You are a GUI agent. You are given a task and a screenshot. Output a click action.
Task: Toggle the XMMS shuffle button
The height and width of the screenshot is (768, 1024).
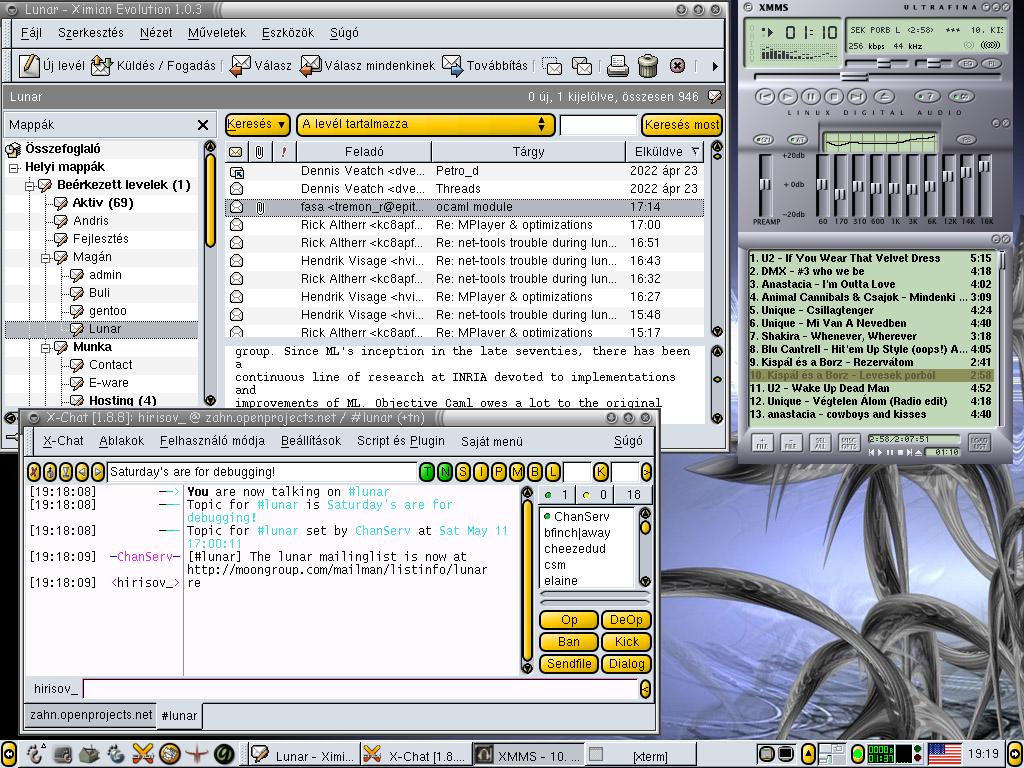click(928, 97)
